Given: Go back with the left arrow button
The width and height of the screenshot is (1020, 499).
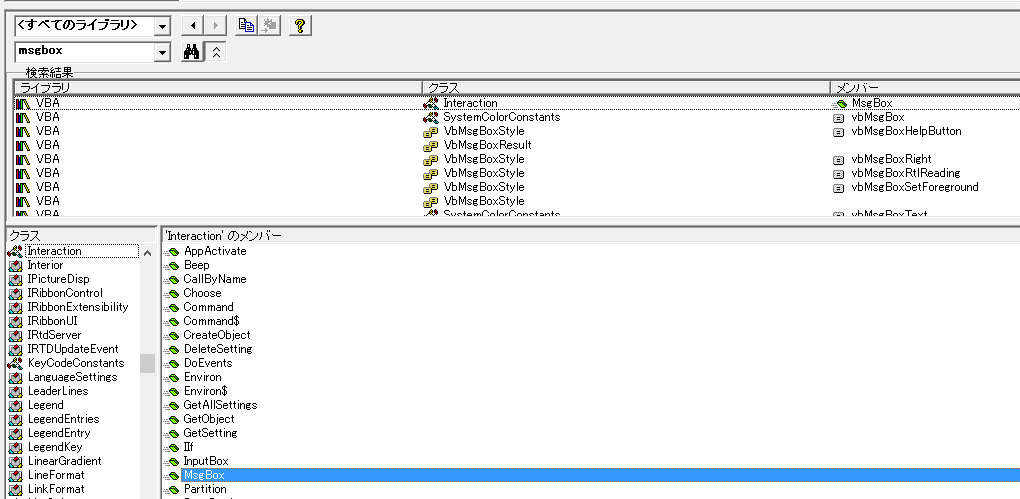Looking at the screenshot, I should [x=191, y=26].
